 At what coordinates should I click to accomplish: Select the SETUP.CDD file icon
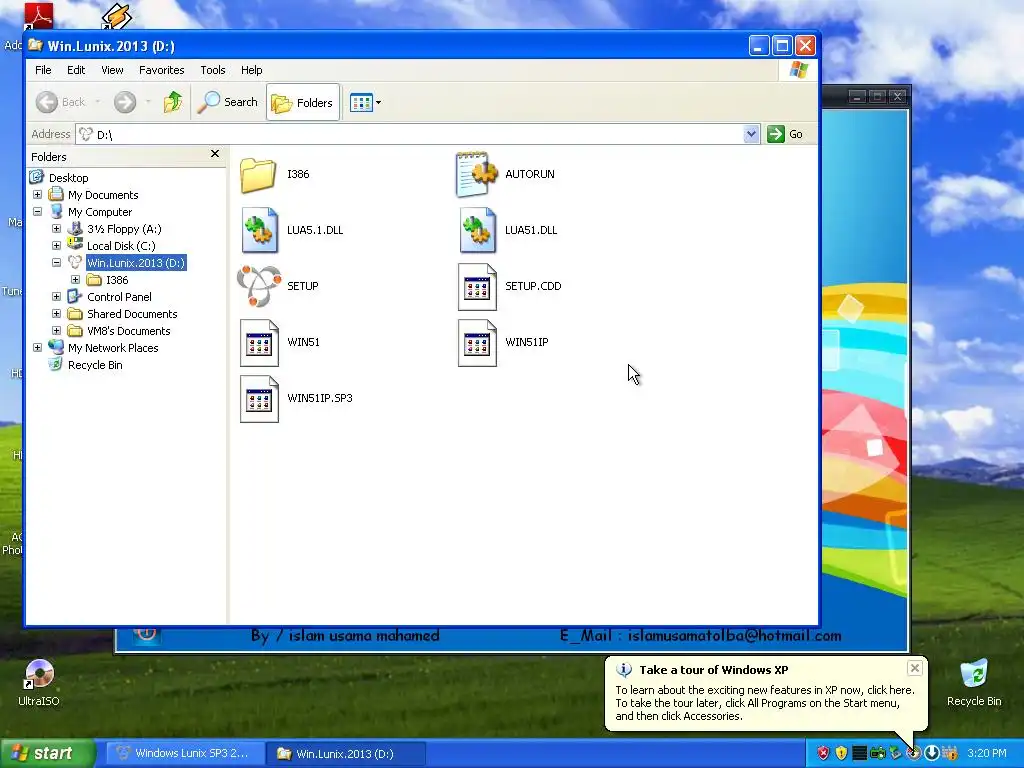[x=477, y=287]
